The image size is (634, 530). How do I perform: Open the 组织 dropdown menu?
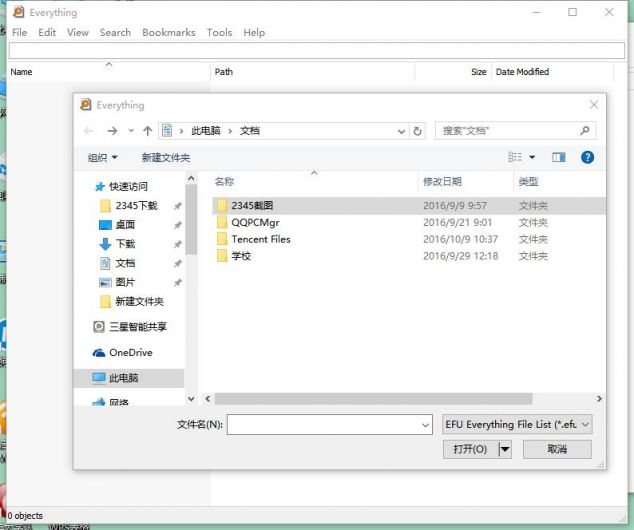tap(102, 157)
